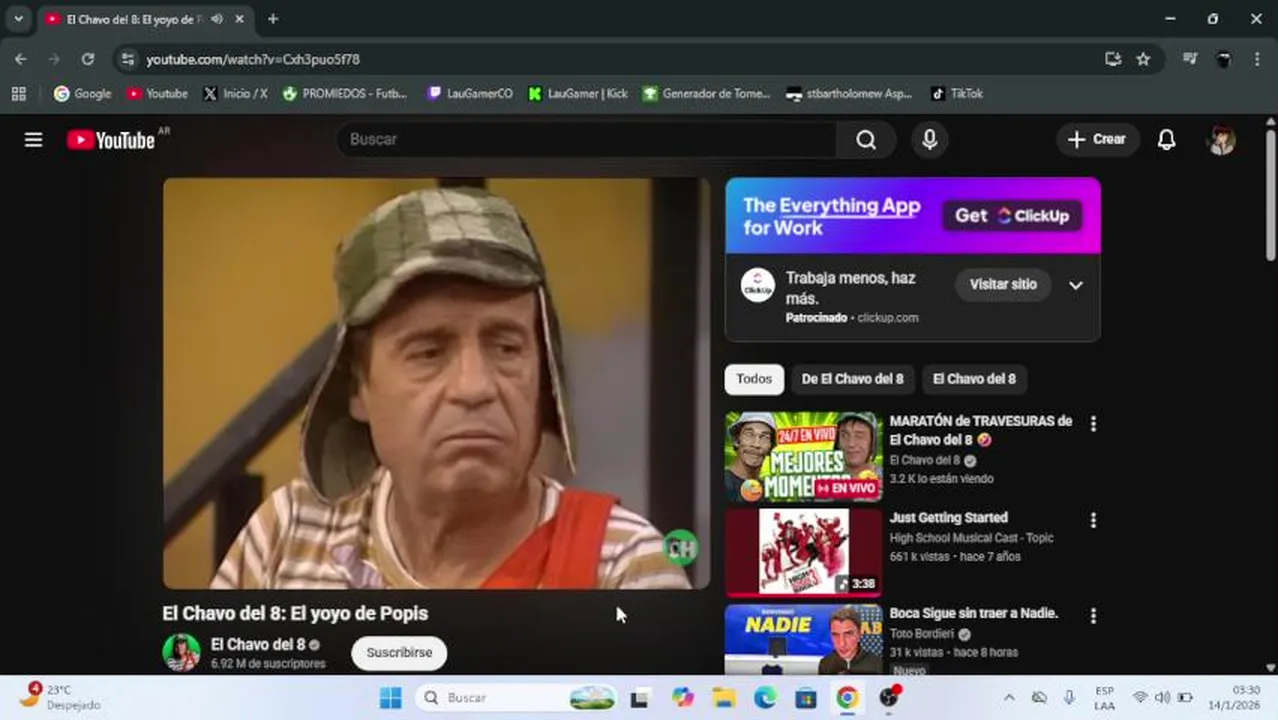Open the LauGamerCO bookmark
This screenshot has width=1278, height=720.
tap(470, 93)
